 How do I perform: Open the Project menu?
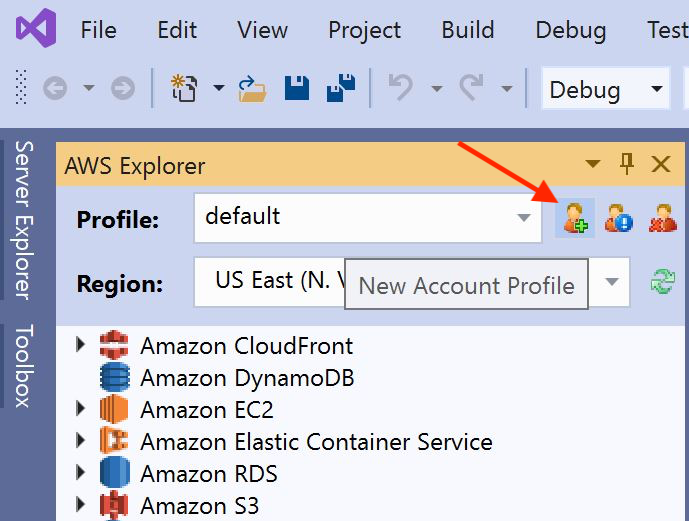364,31
